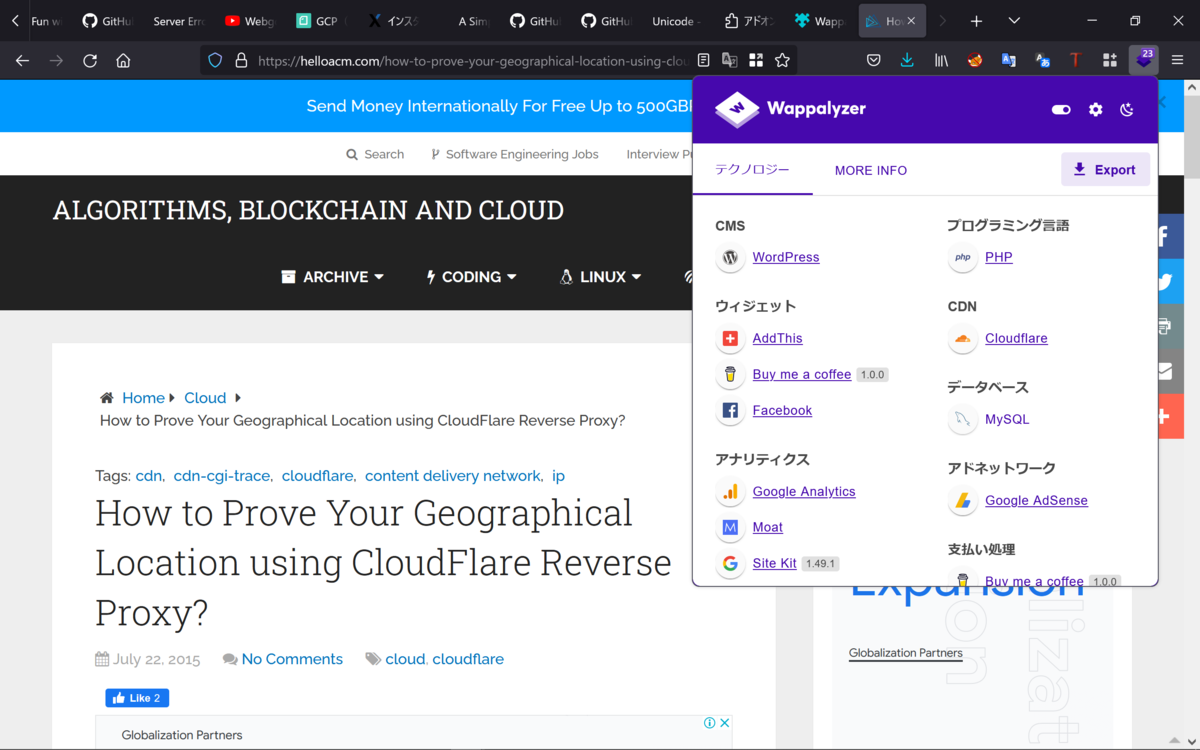Save page to Pocket
Image resolution: width=1200 pixels, height=750 pixels.
pos(874,60)
